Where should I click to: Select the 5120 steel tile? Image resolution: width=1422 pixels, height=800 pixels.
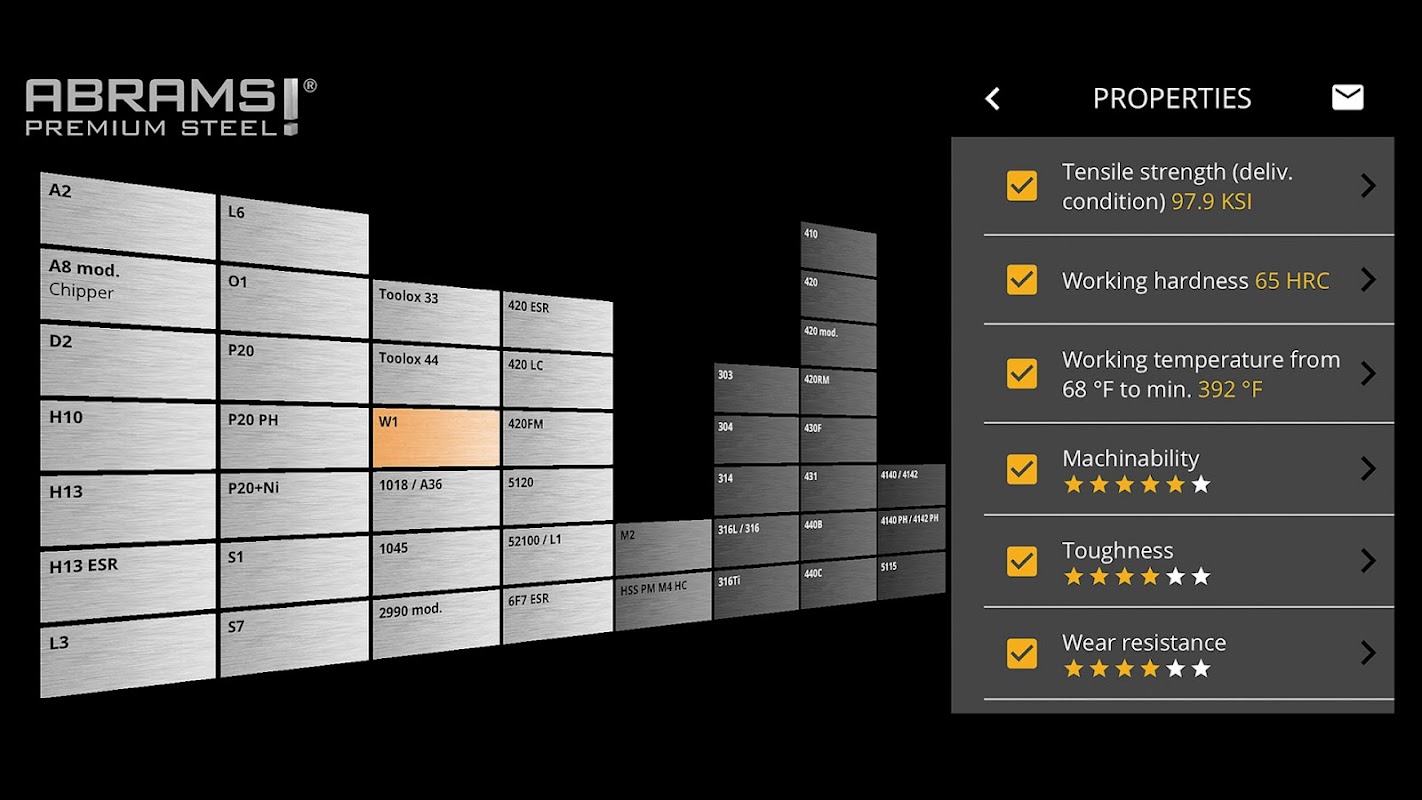tap(557, 496)
